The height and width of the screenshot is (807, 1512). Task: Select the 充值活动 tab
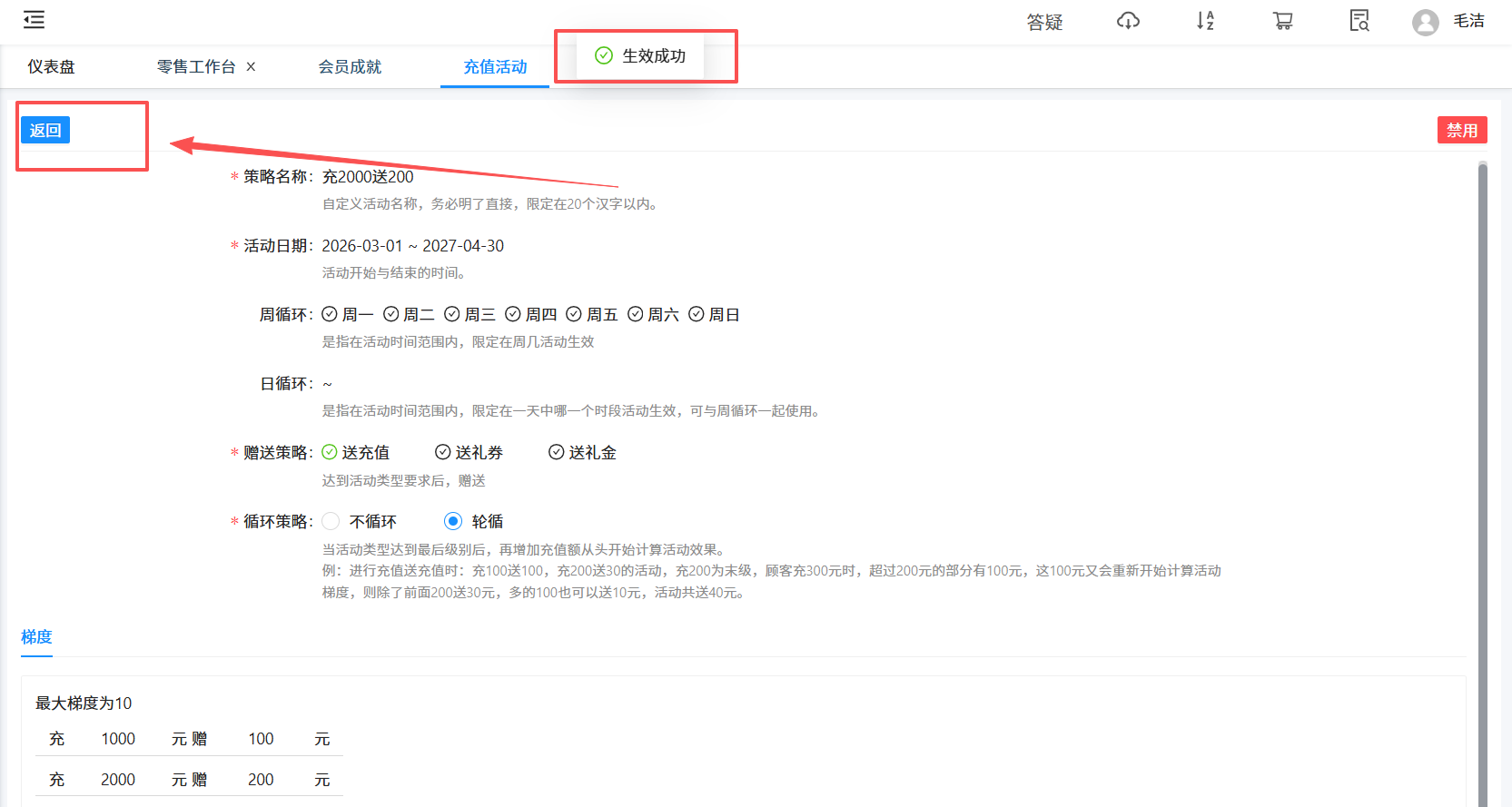pyautogui.click(x=495, y=66)
